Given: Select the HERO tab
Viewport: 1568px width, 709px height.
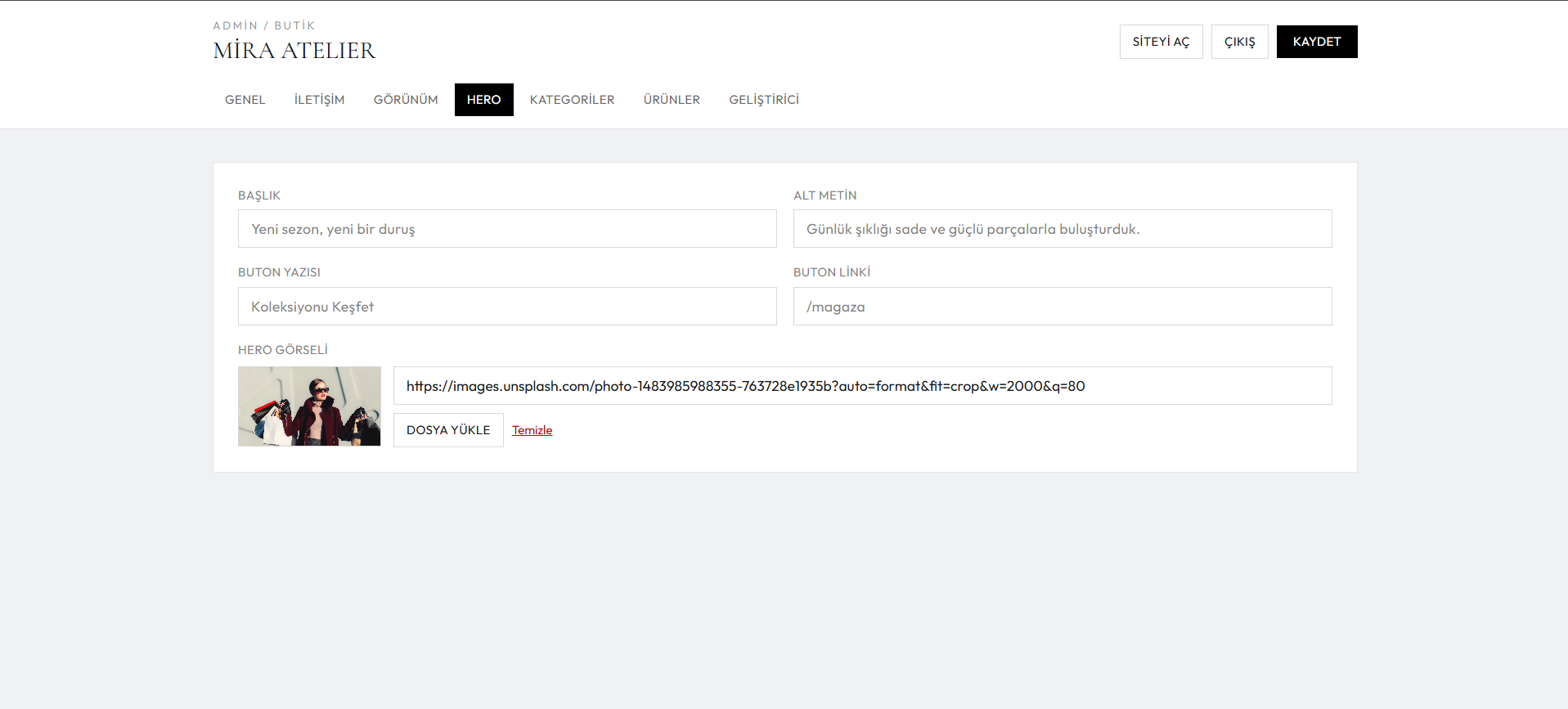Looking at the screenshot, I should 483,100.
